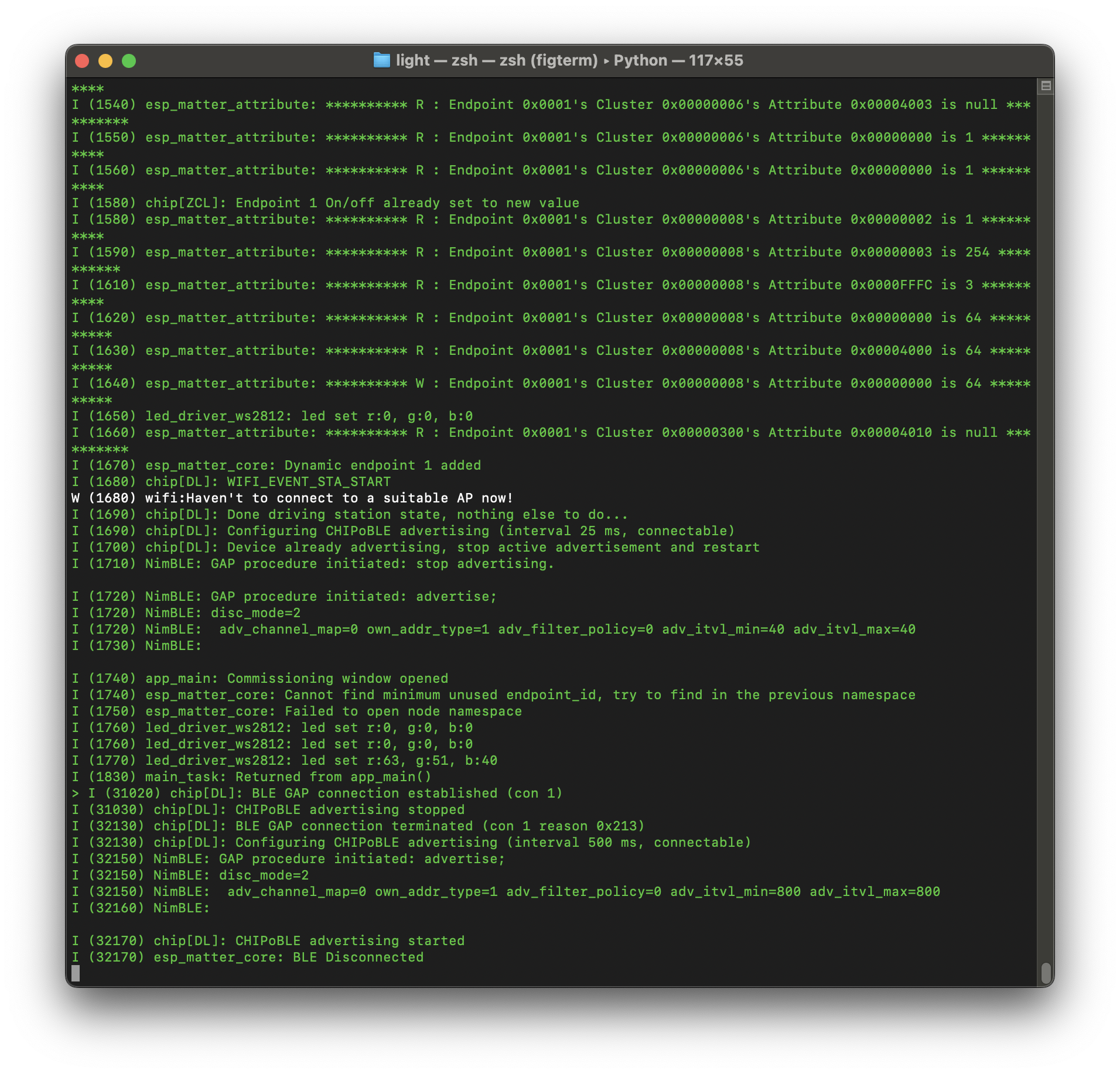The height and width of the screenshot is (1074, 1120).
Task: Click the terminal scrollbar thumb
Action: click(x=1046, y=973)
